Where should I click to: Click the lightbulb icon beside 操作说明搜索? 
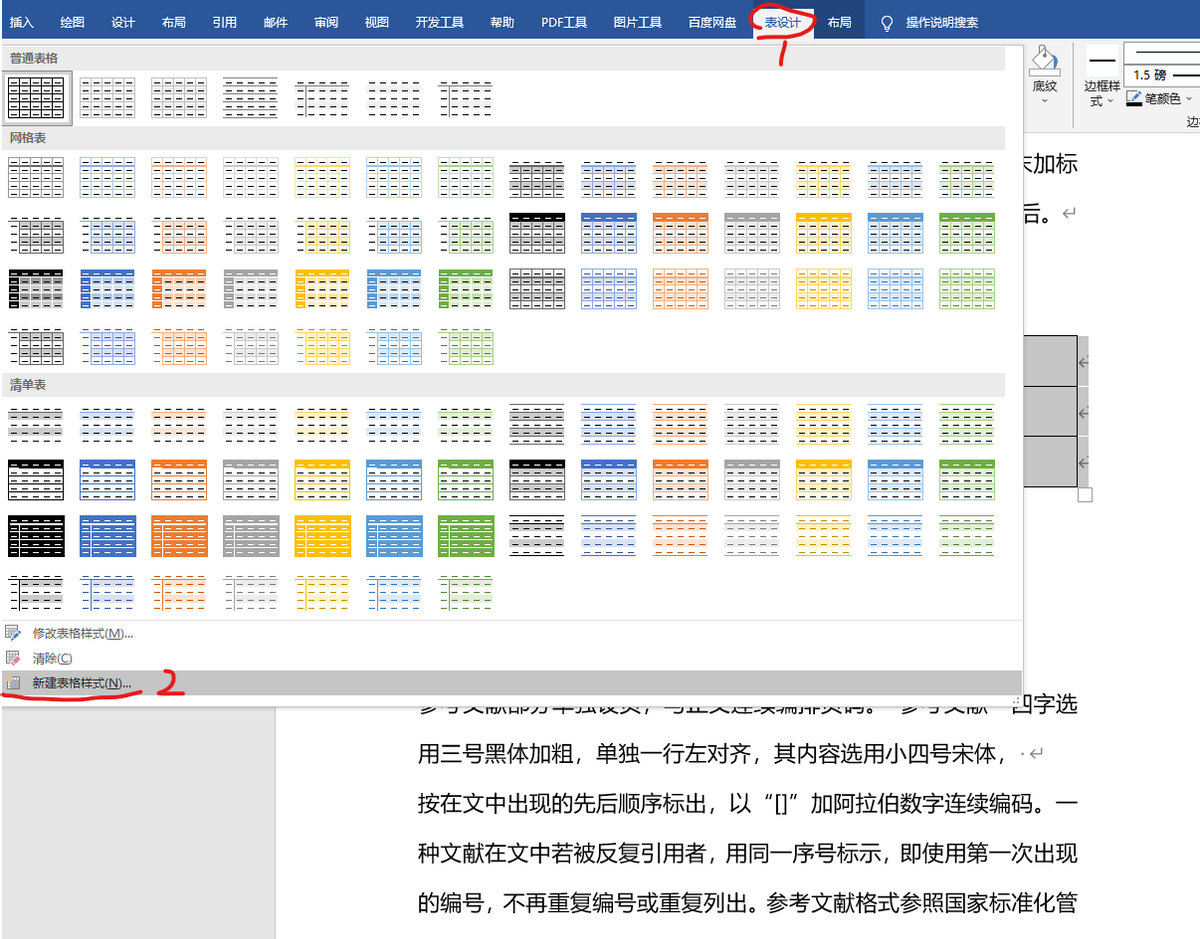point(886,22)
